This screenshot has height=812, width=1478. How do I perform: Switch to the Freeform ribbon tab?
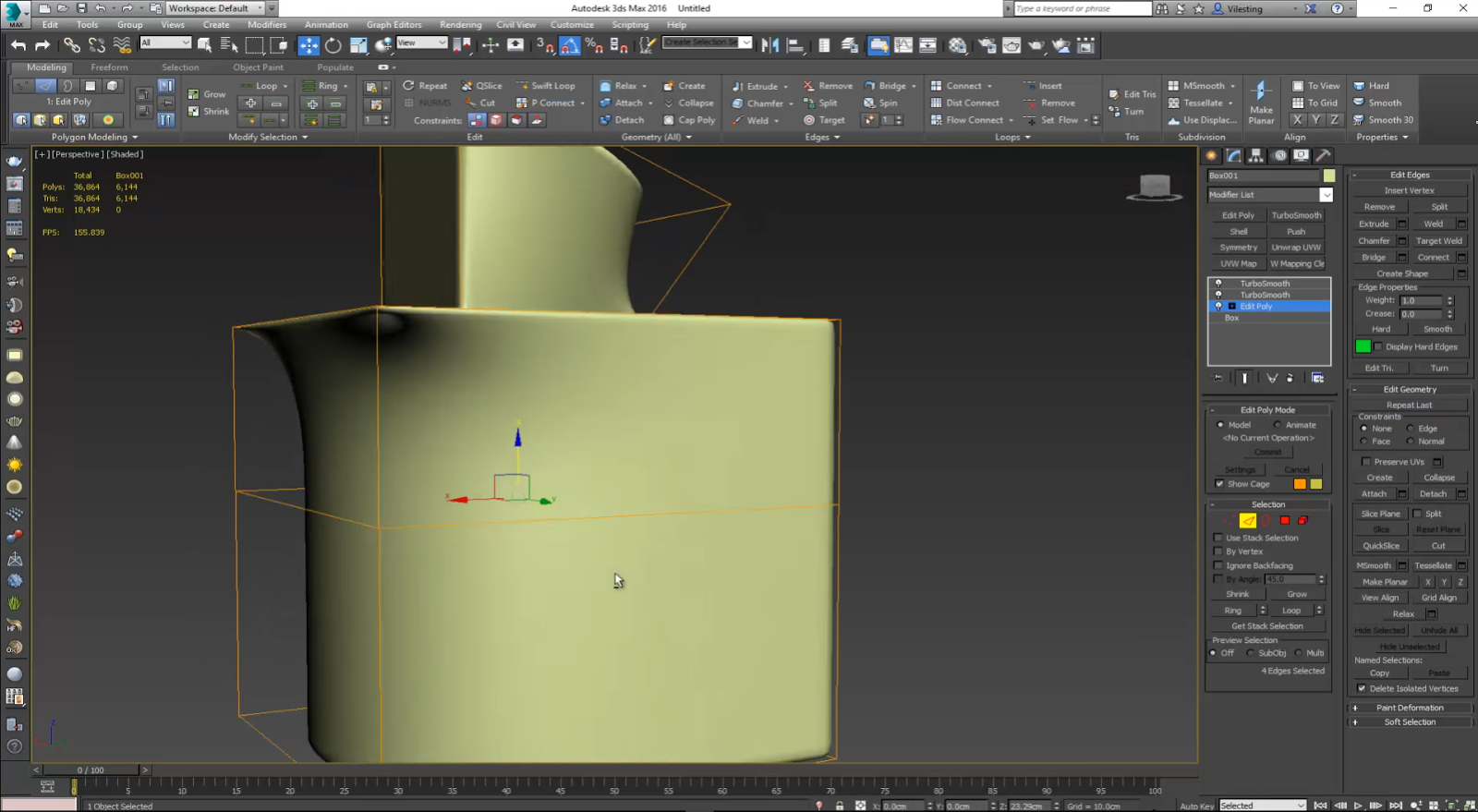point(109,67)
